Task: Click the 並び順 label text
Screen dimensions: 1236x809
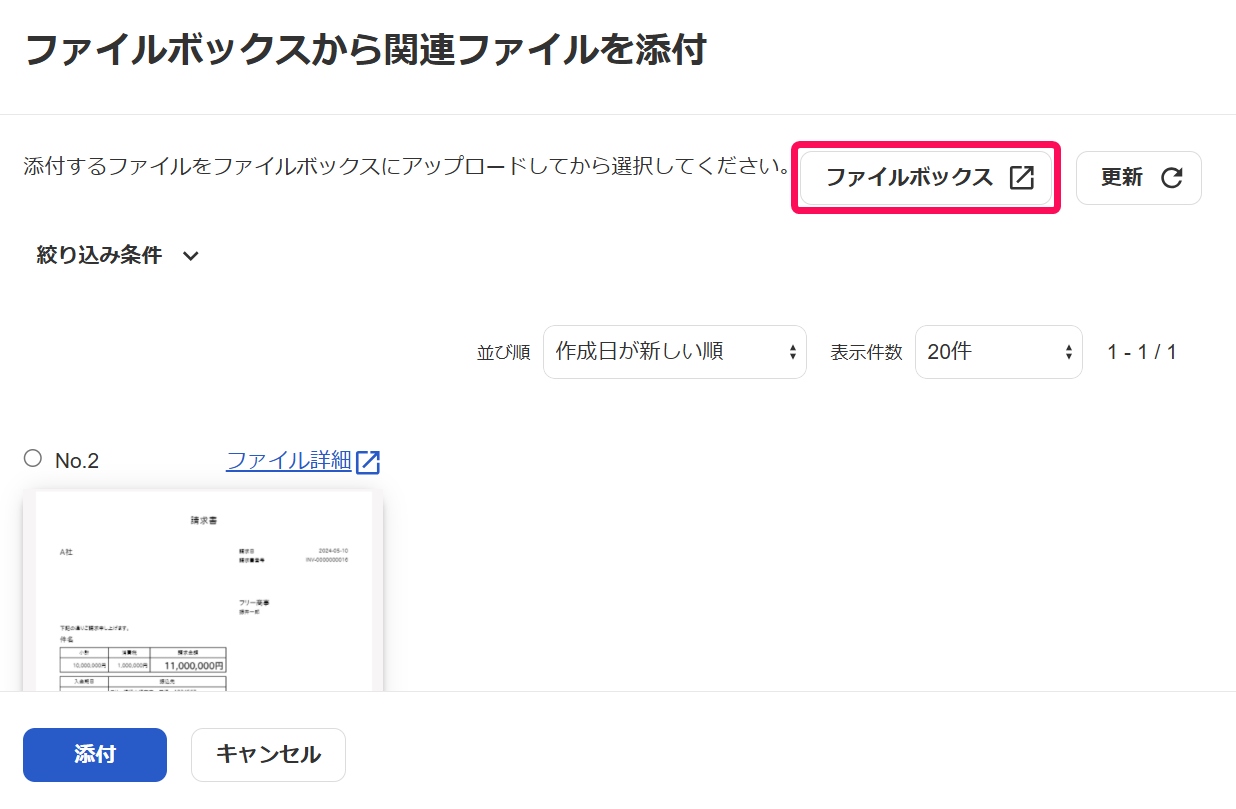Action: click(x=503, y=353)
